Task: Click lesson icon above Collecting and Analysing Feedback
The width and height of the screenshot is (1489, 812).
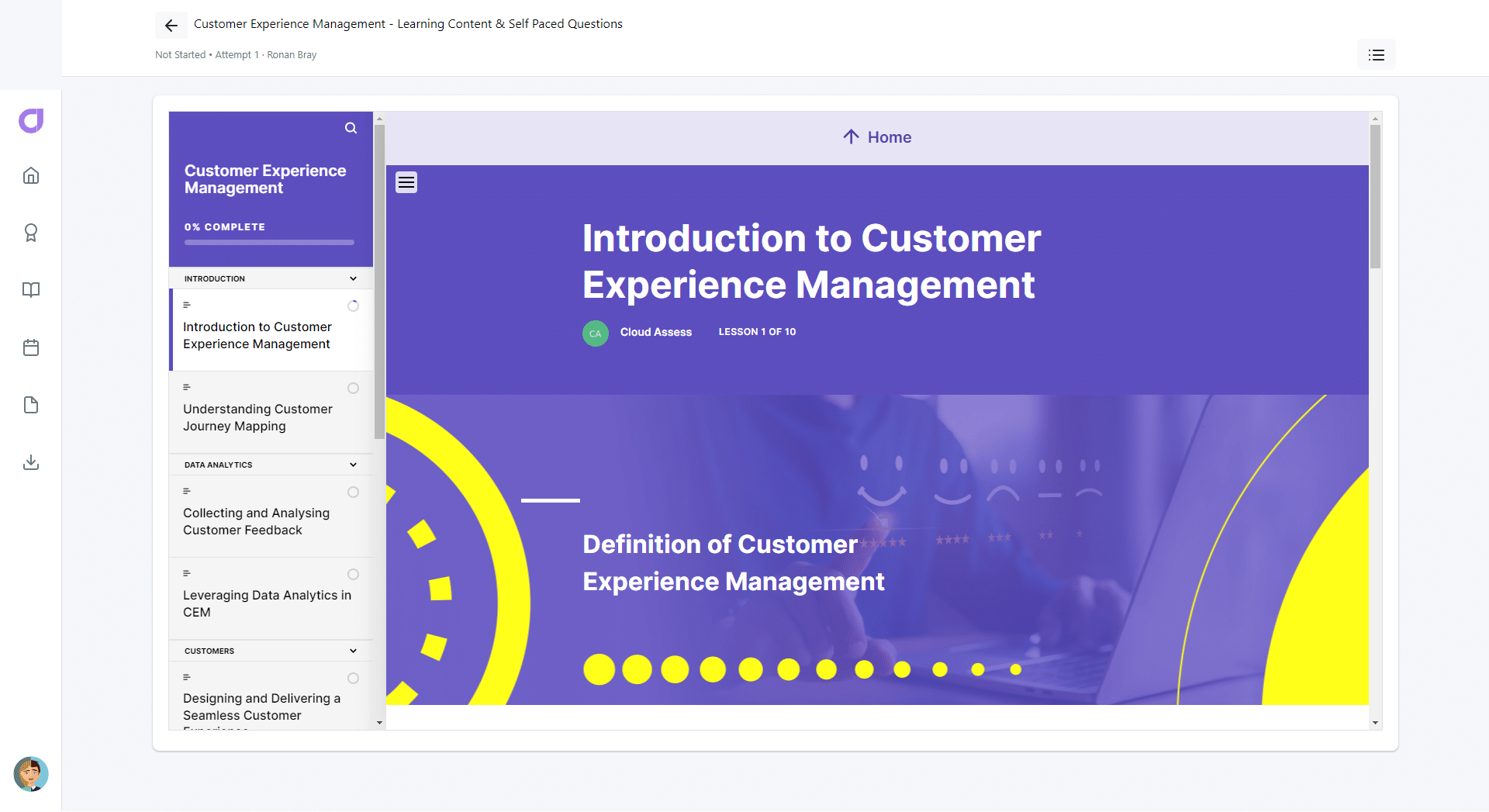Action: 187,492
